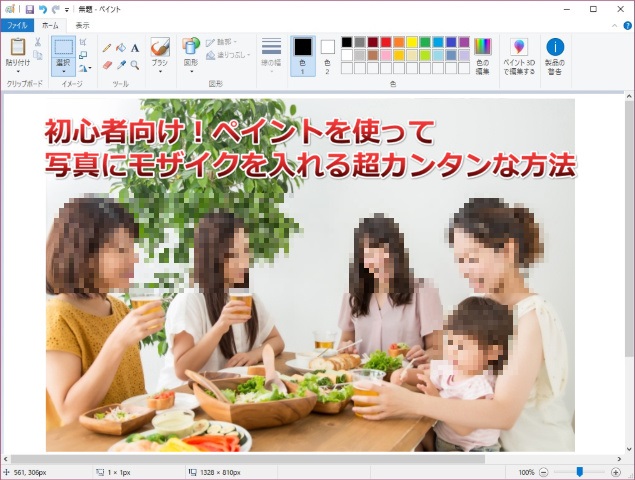Screen dimensions: 635x480
Task: Click the Paint app icon in title bar
Action: (10, 9)
